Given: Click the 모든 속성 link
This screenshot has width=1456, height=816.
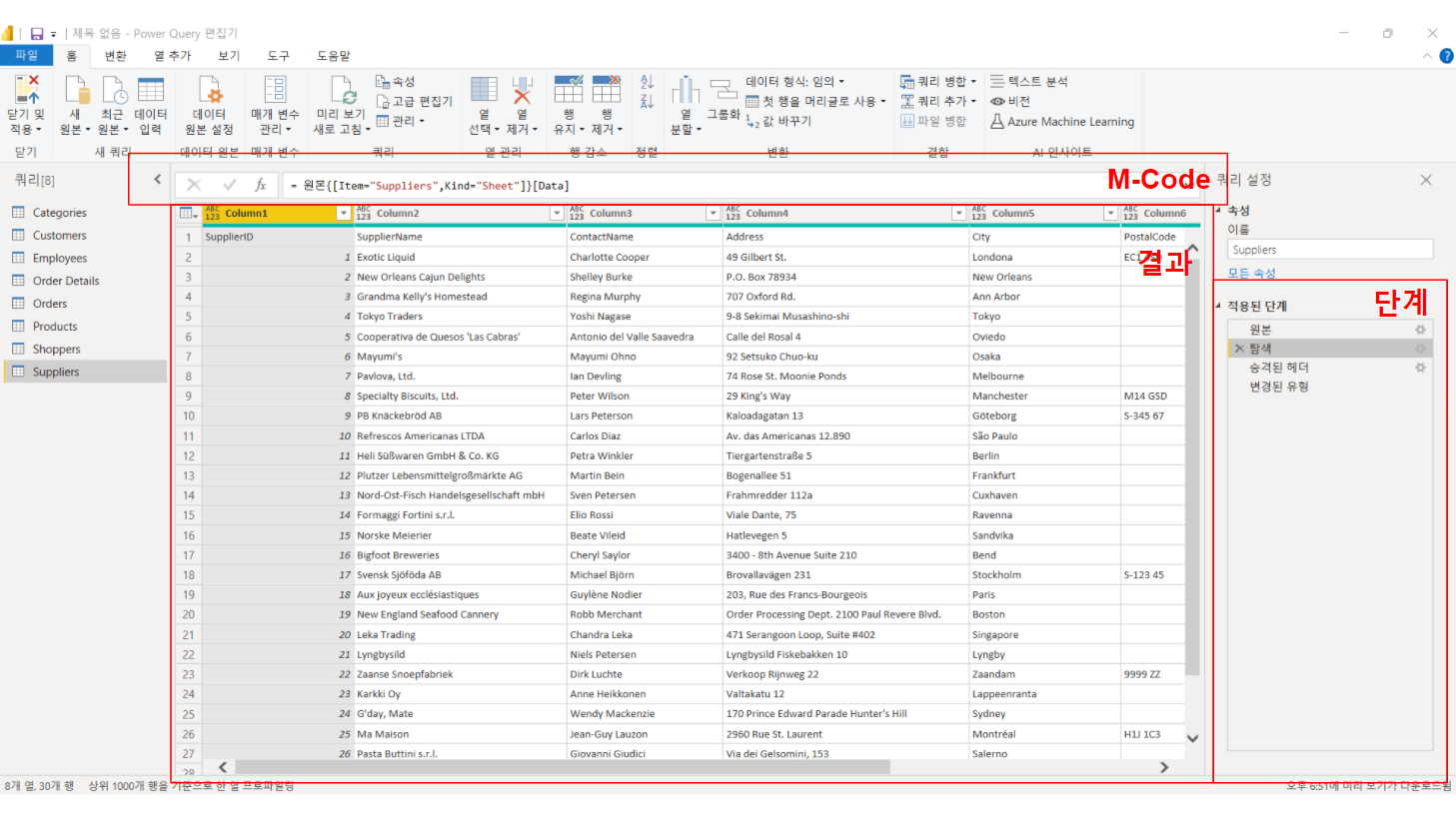Looking at the screenshot, I should pyautogui.click(x=1251, y=273).
